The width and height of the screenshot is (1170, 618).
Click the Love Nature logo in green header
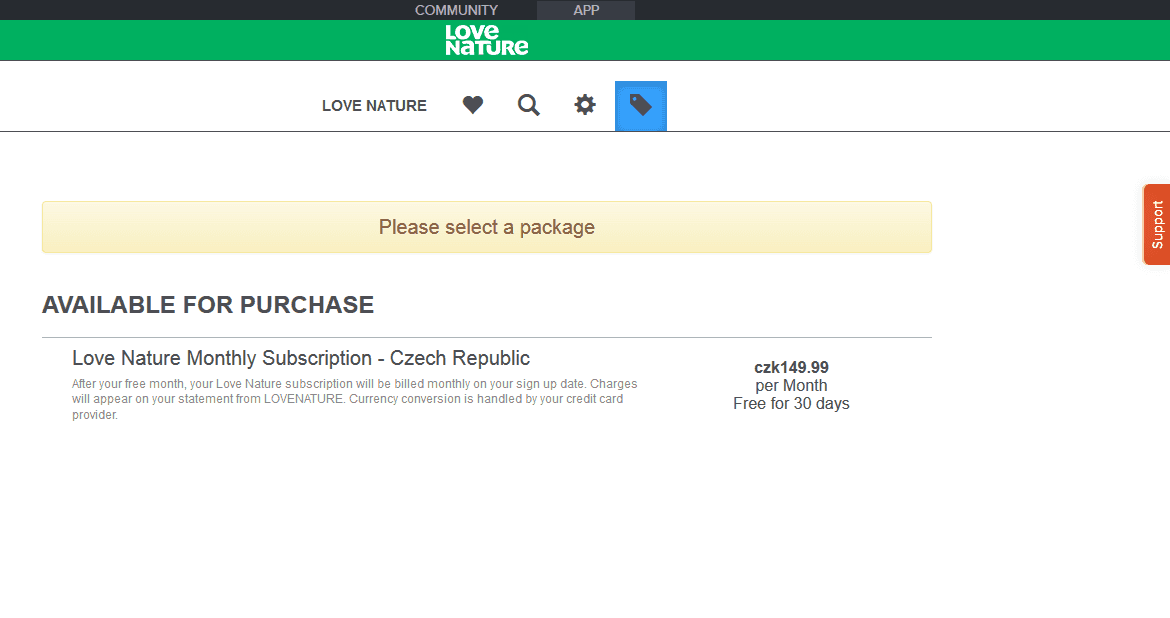point(487,40)
